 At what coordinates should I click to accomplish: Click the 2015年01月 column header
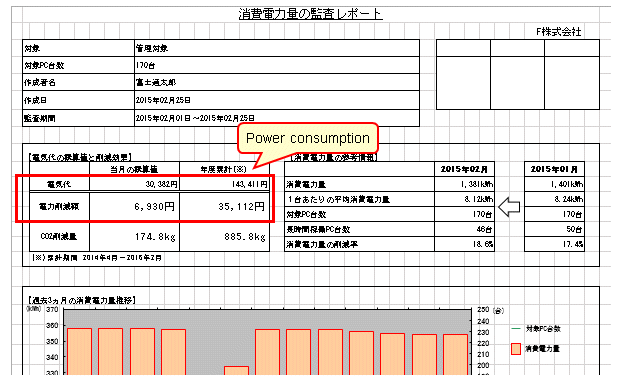tap(554, 169)
